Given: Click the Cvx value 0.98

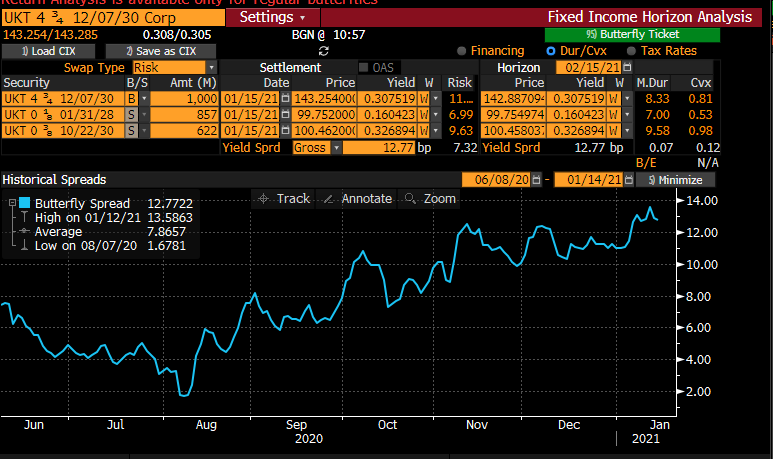Looking at the screenshot, I should (x=701, y=131).
